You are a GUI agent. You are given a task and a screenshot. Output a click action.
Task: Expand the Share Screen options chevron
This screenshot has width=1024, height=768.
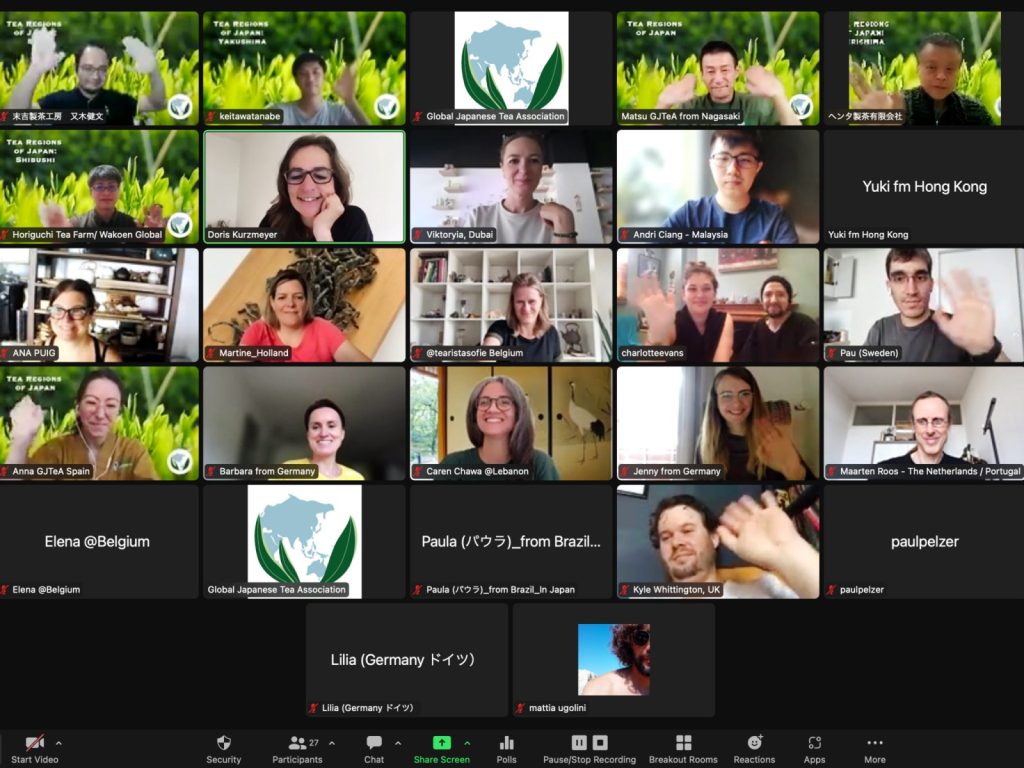(x=467, y=743)
